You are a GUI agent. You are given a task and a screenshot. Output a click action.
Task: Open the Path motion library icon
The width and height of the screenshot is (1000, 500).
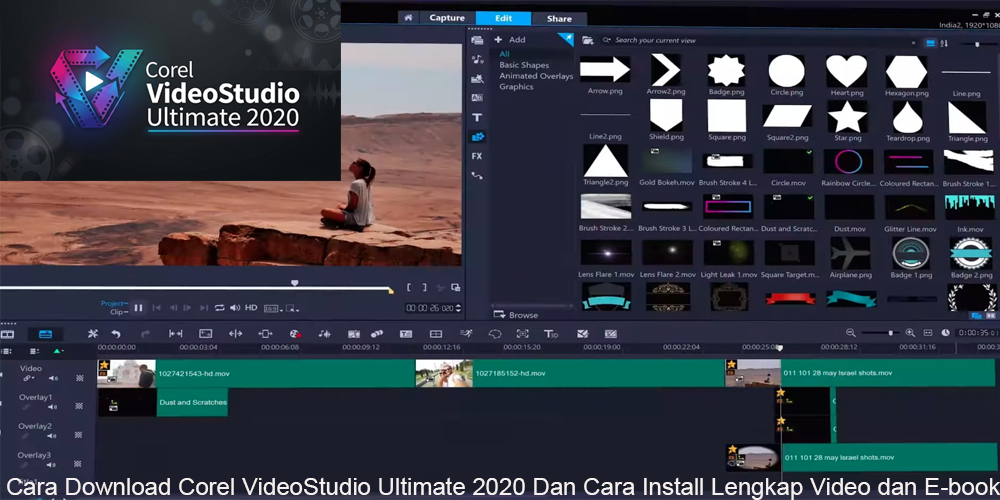point(476,175)
